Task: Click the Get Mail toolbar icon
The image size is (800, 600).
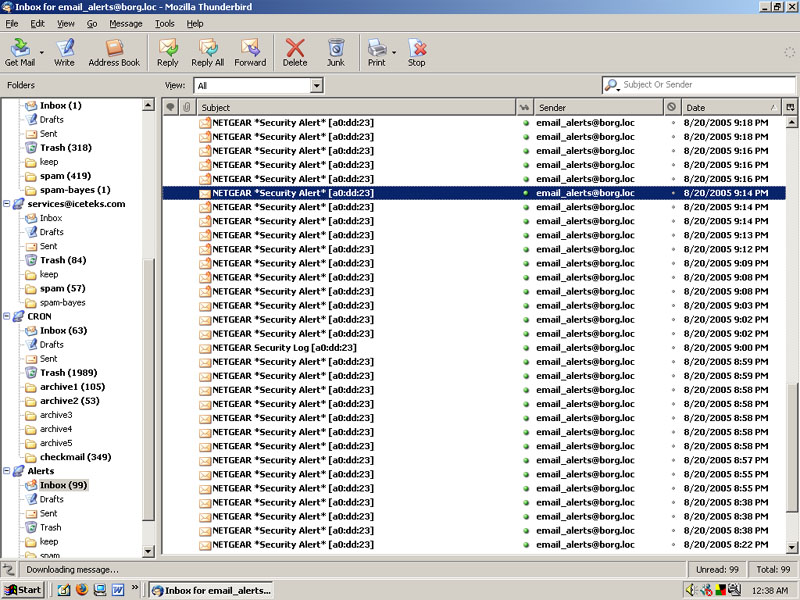Action: tap(20, 52)
